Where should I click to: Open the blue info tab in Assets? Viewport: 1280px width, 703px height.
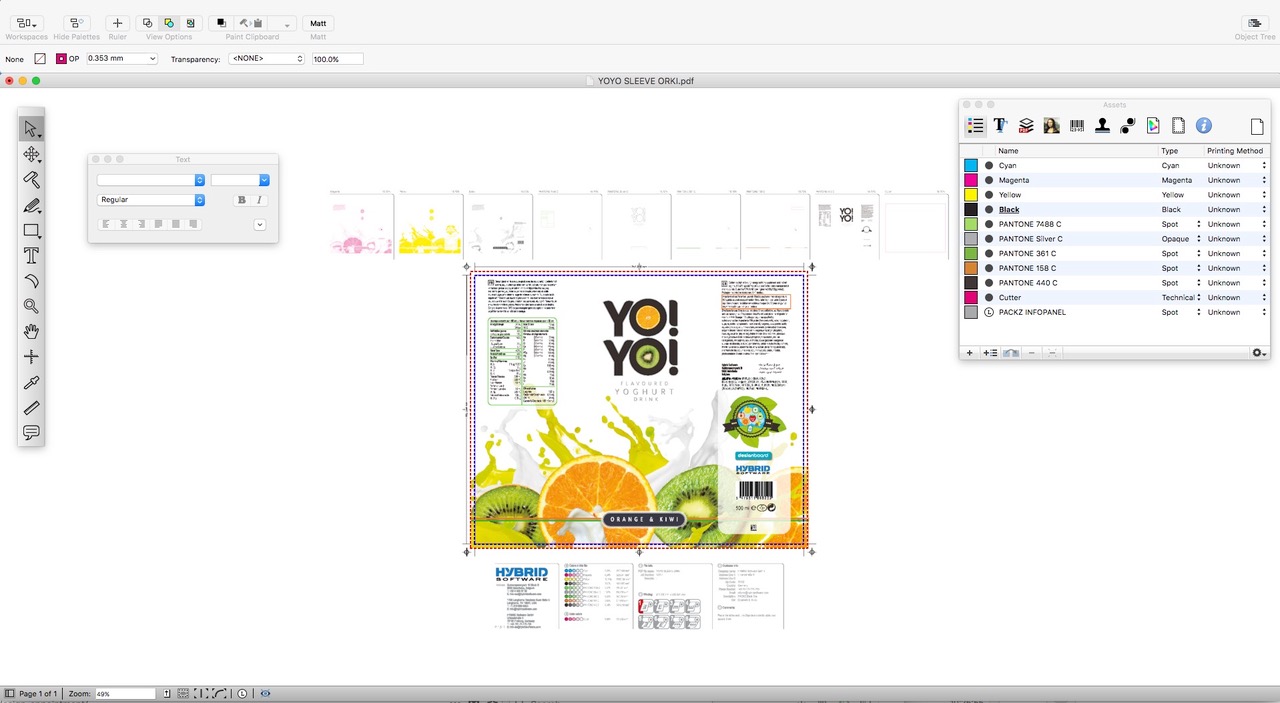[1204, 126]
